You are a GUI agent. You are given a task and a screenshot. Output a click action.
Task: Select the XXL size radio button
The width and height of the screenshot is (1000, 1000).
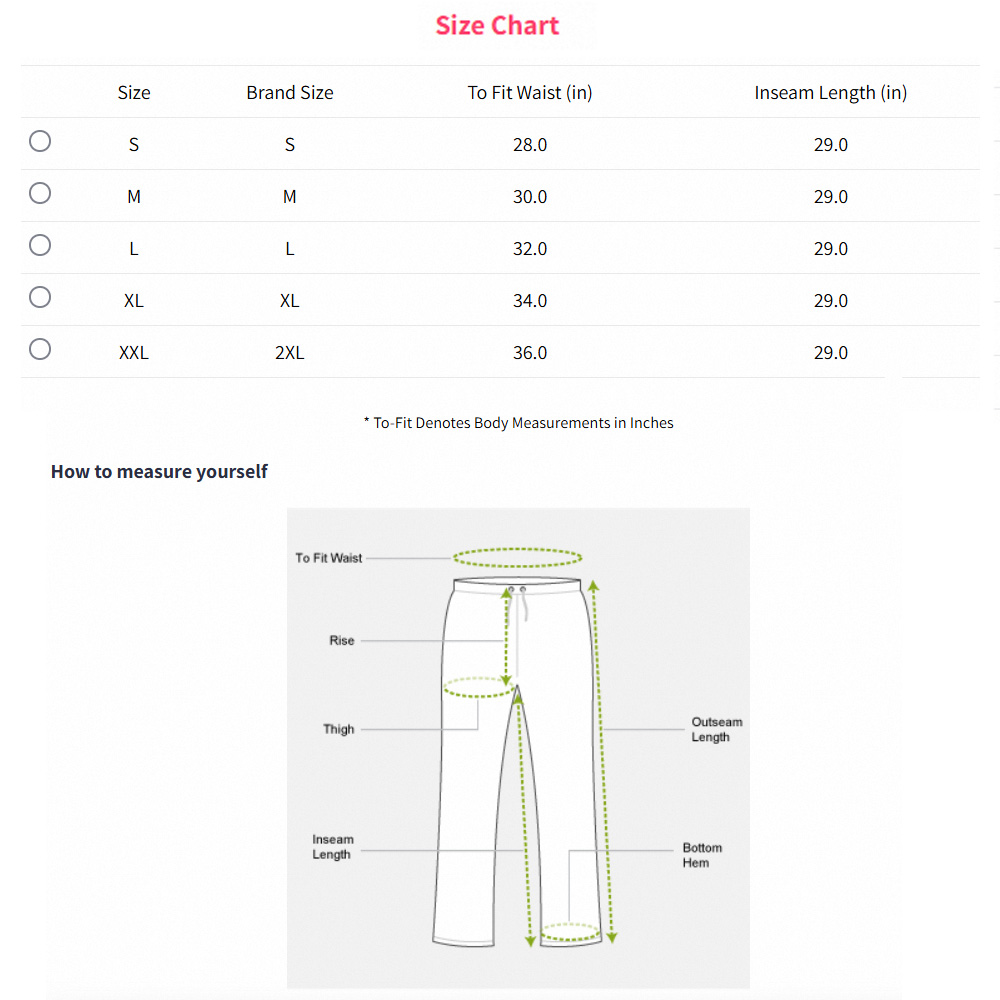pyautogui.click(x=40, y=349)
